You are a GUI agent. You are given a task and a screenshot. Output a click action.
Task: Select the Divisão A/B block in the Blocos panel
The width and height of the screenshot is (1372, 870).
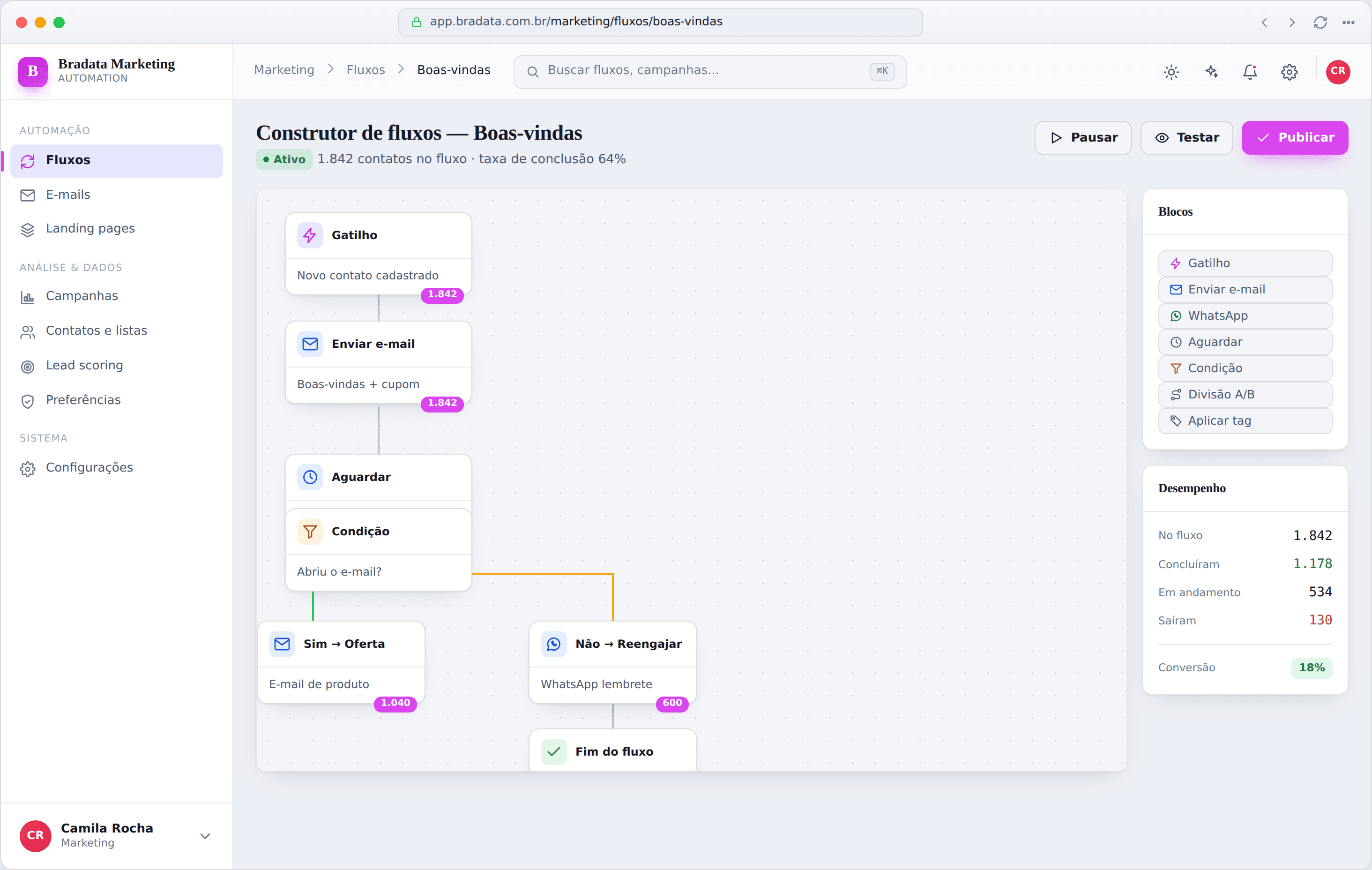pyautogui.click(x=1245, y=394)
